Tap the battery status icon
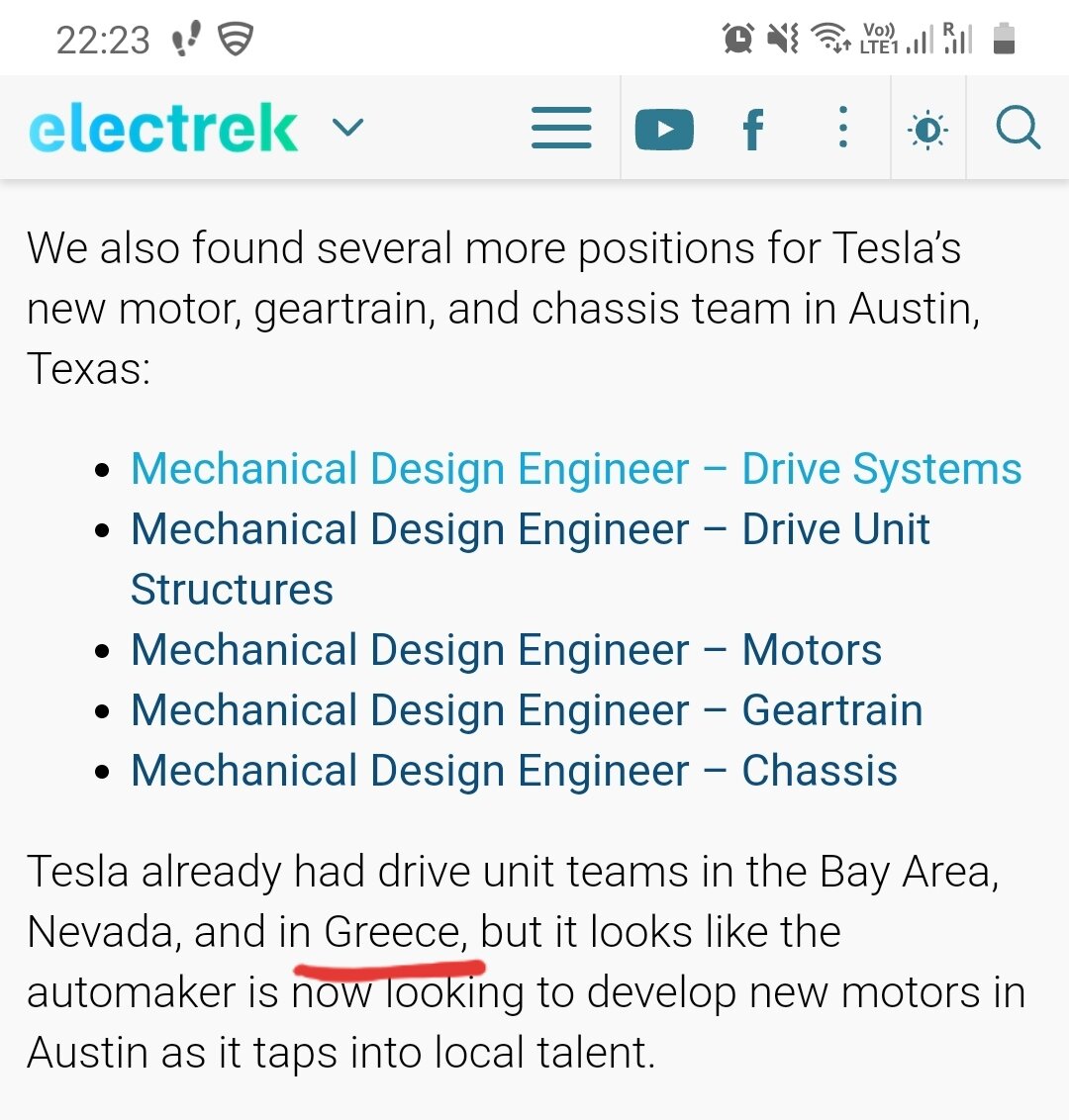This screenshot has width=1069, height=1120. pyautogui.click(x=1004, y=38)
